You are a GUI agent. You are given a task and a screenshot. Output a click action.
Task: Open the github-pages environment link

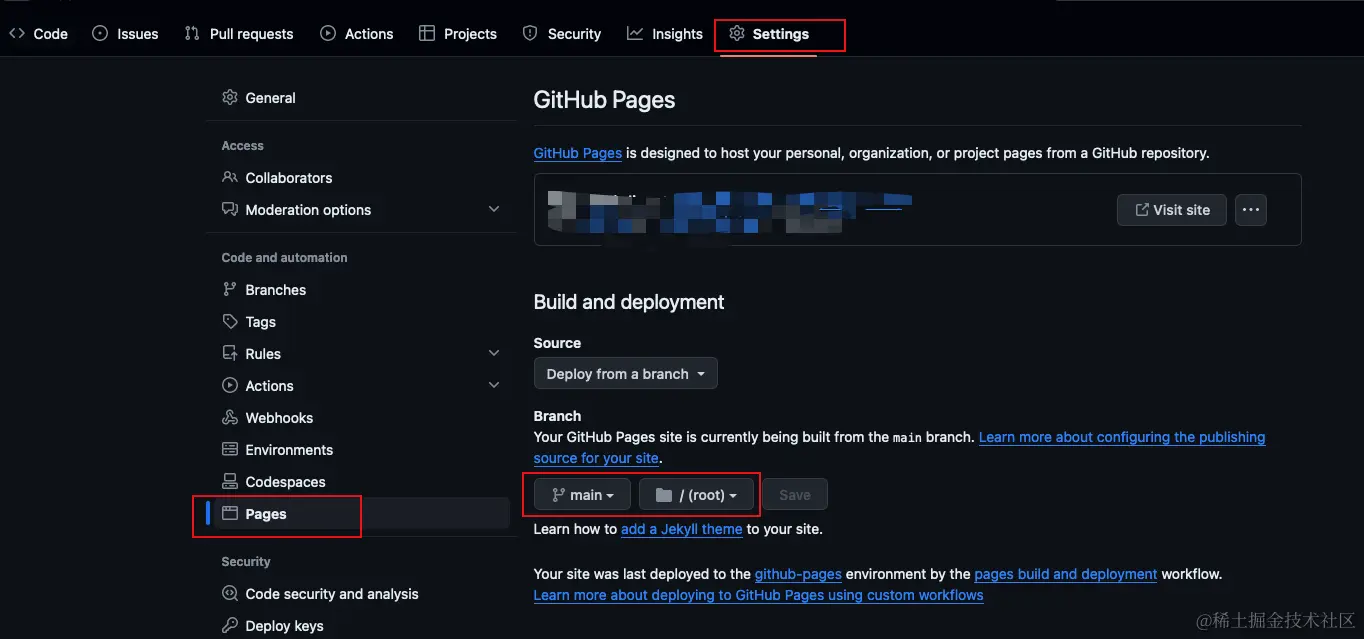click(x=798, y=574)
